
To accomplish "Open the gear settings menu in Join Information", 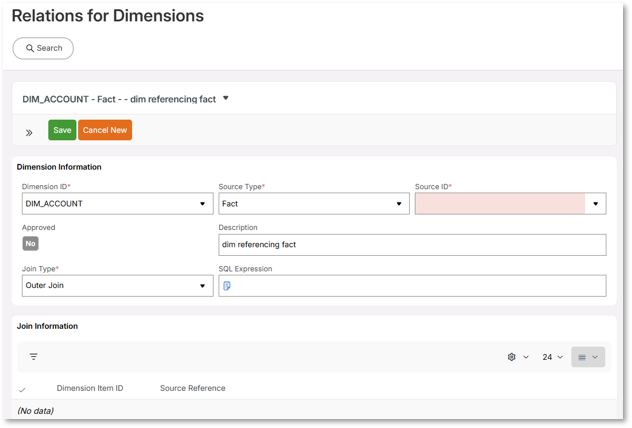I will (518, 357).
